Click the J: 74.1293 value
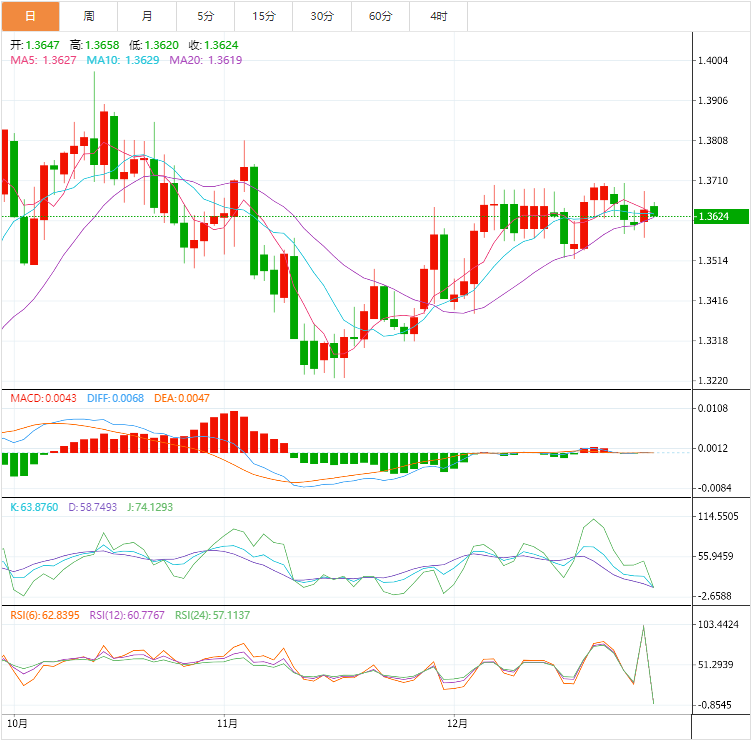 150,507
